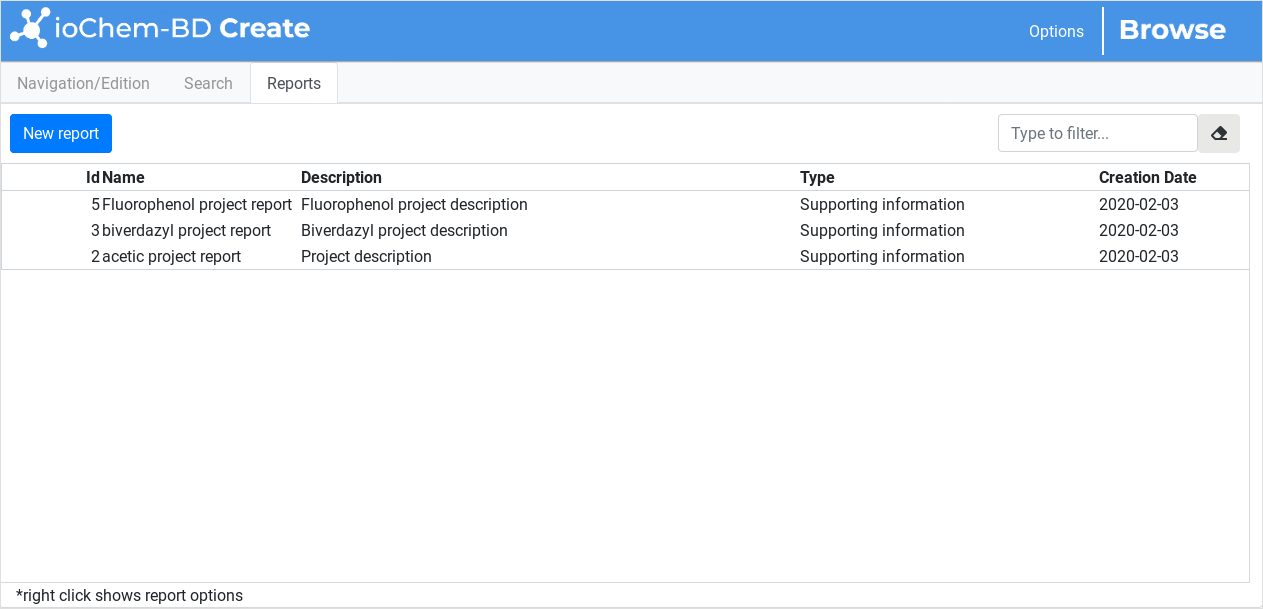Sort reports by the Name column header
The height and width of the screenshot is (609, 1263).
tap(123, 177)
